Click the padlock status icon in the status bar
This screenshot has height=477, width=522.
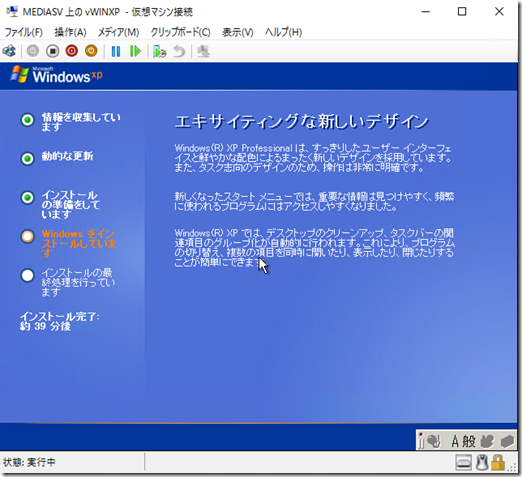click(x=498, y=463)
